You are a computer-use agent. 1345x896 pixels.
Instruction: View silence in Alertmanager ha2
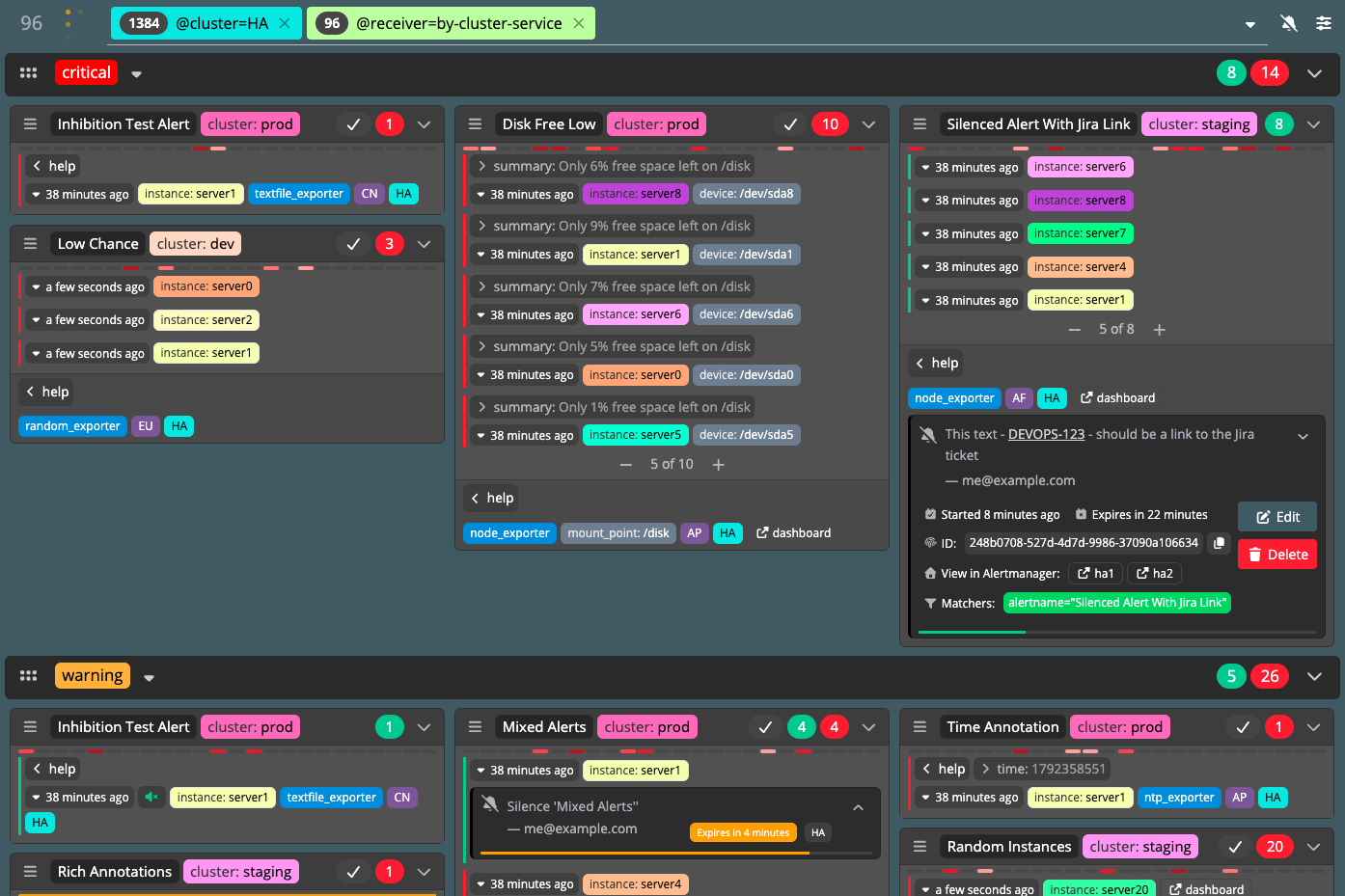click(1155, 574)
